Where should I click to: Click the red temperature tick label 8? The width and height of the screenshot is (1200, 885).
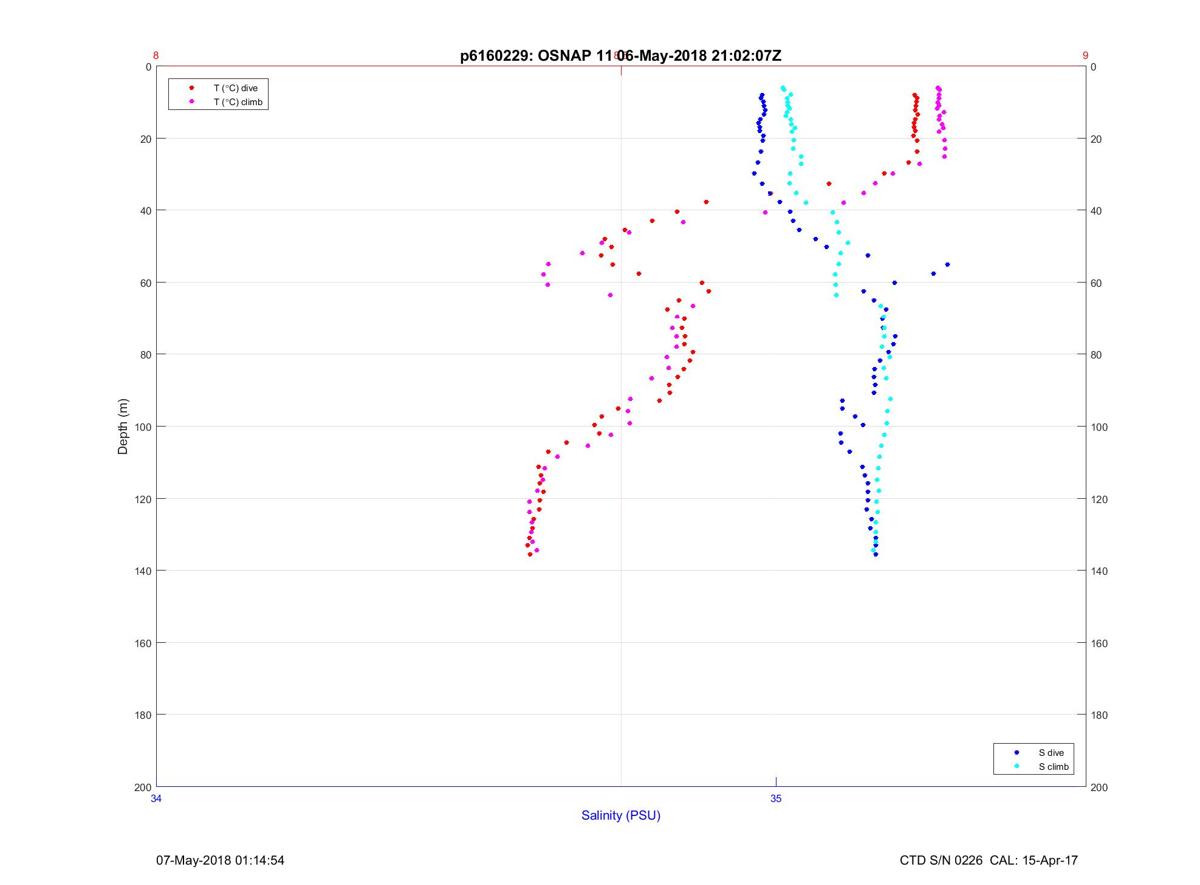coord(156,56)
